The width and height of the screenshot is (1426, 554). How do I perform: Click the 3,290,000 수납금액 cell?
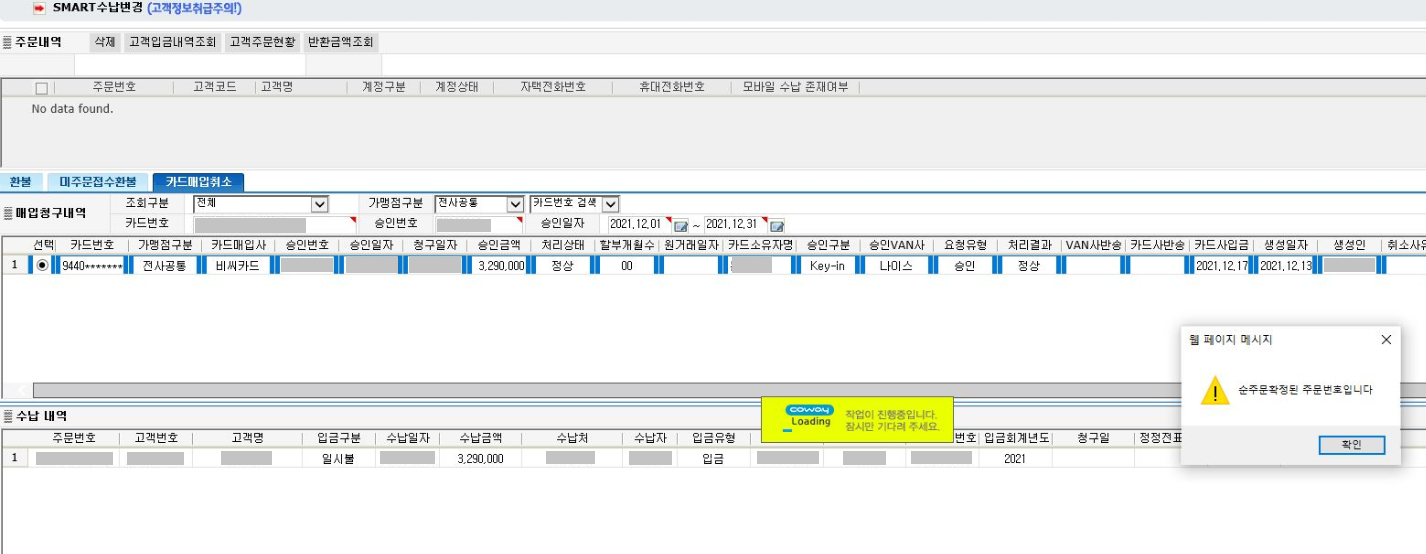pos(480,458)
